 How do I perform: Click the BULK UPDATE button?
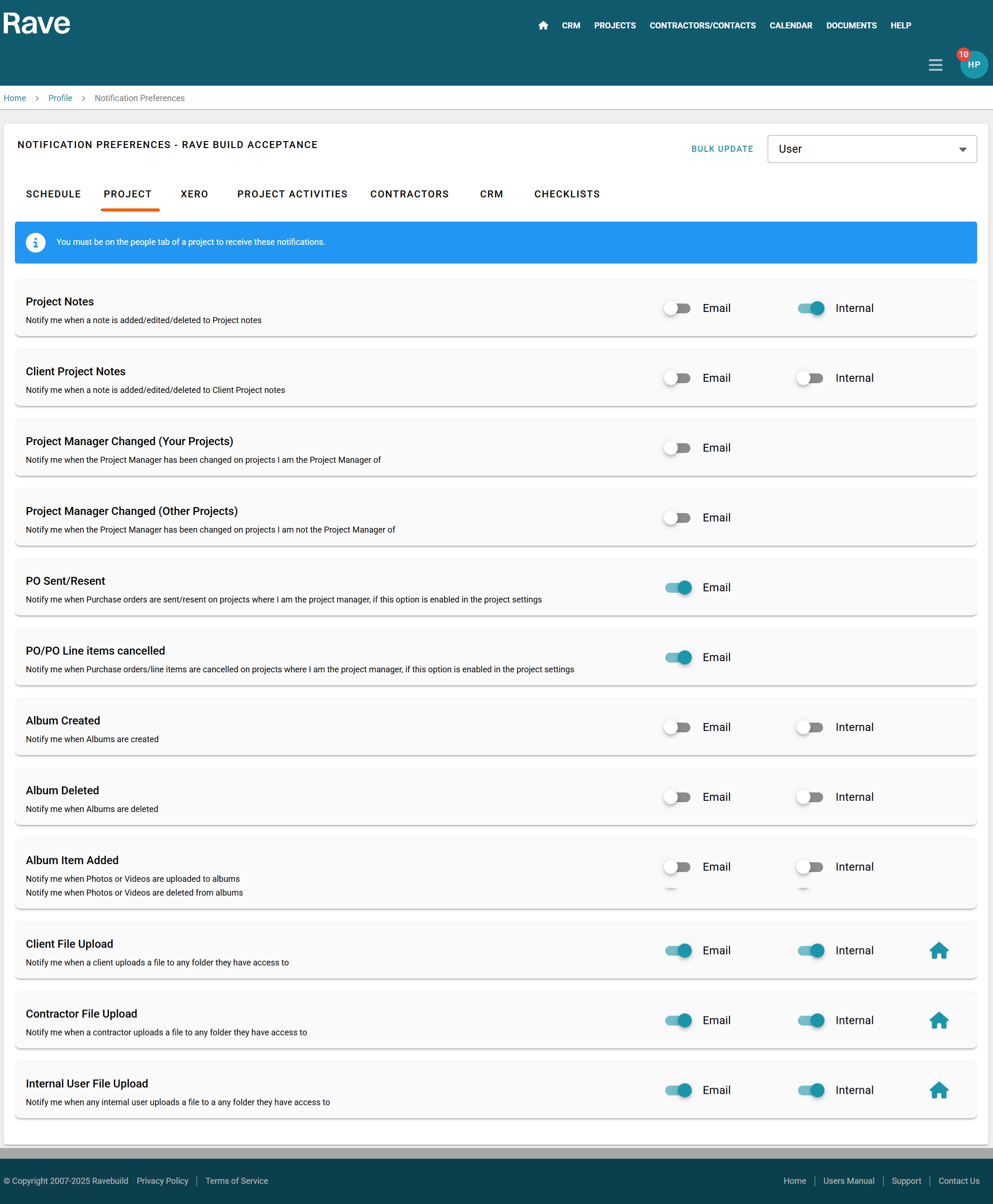pyautogui.click(x=722, y=149)
